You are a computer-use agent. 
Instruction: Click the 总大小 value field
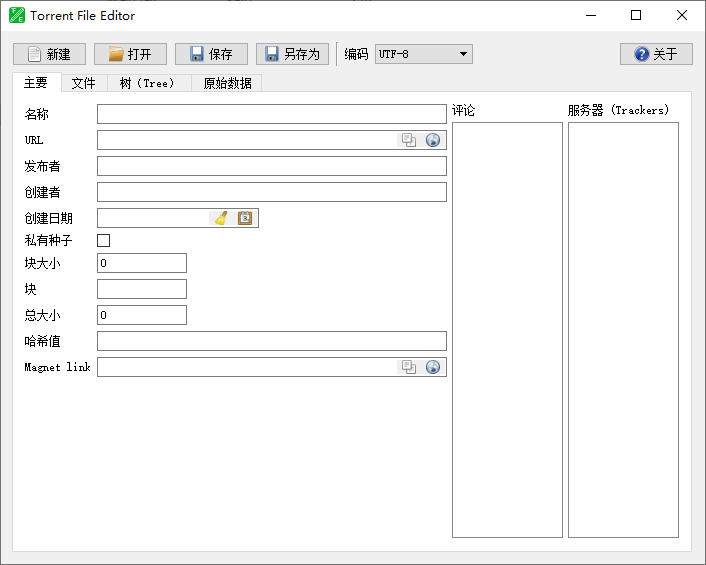coord(142,315)
